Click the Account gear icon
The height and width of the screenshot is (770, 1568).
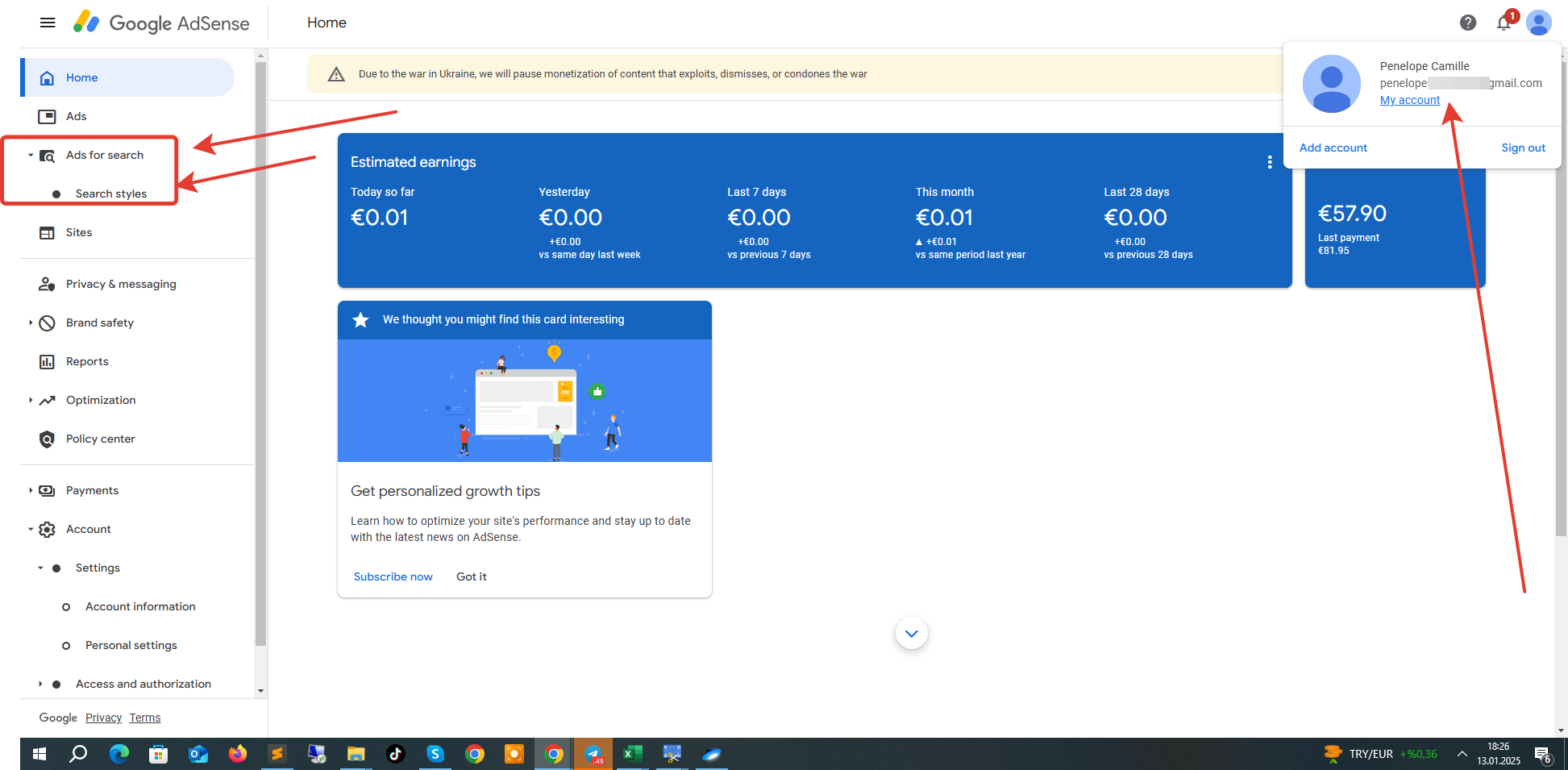(47, 529)
